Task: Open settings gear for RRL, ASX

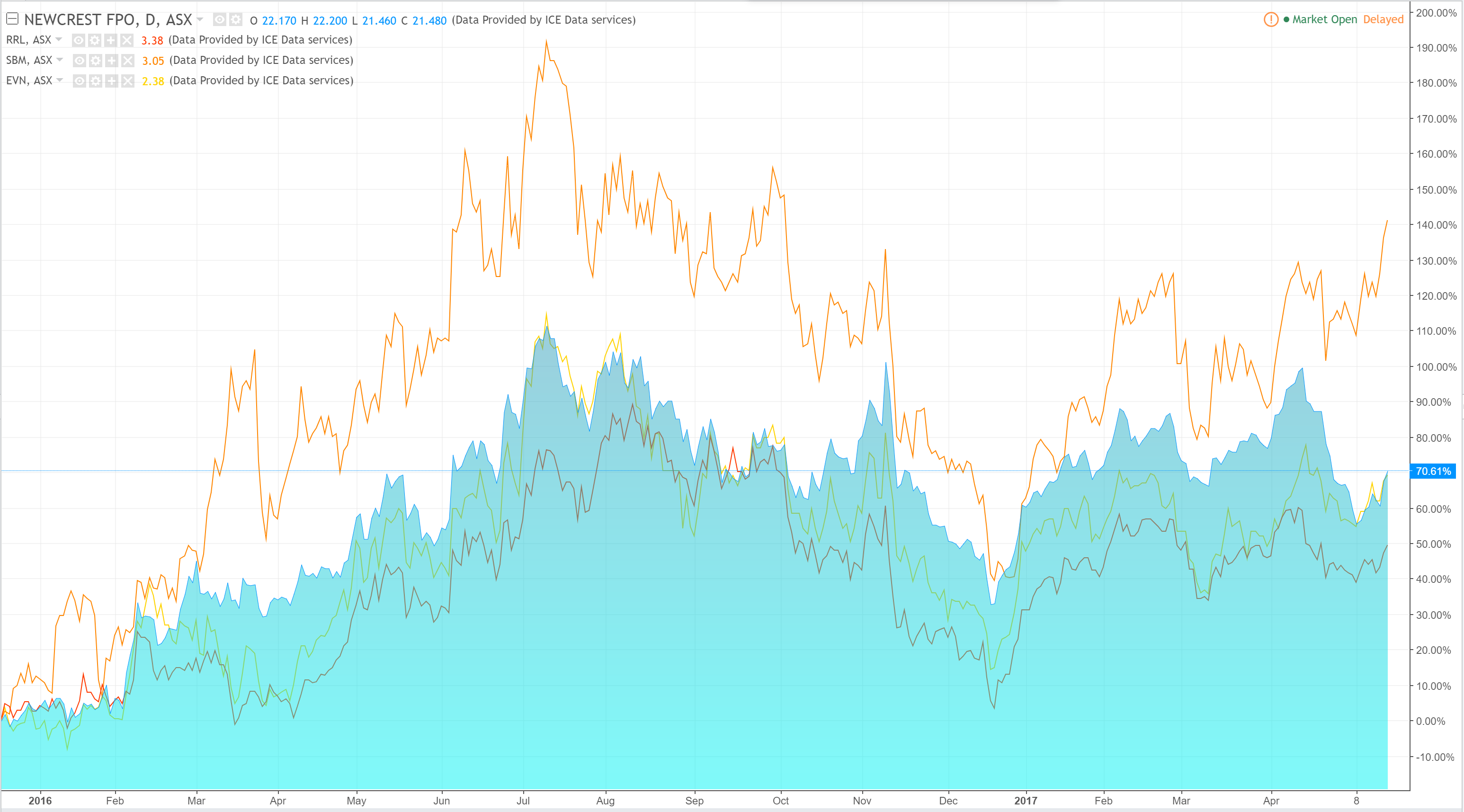Action: click(x=95, y=40)
